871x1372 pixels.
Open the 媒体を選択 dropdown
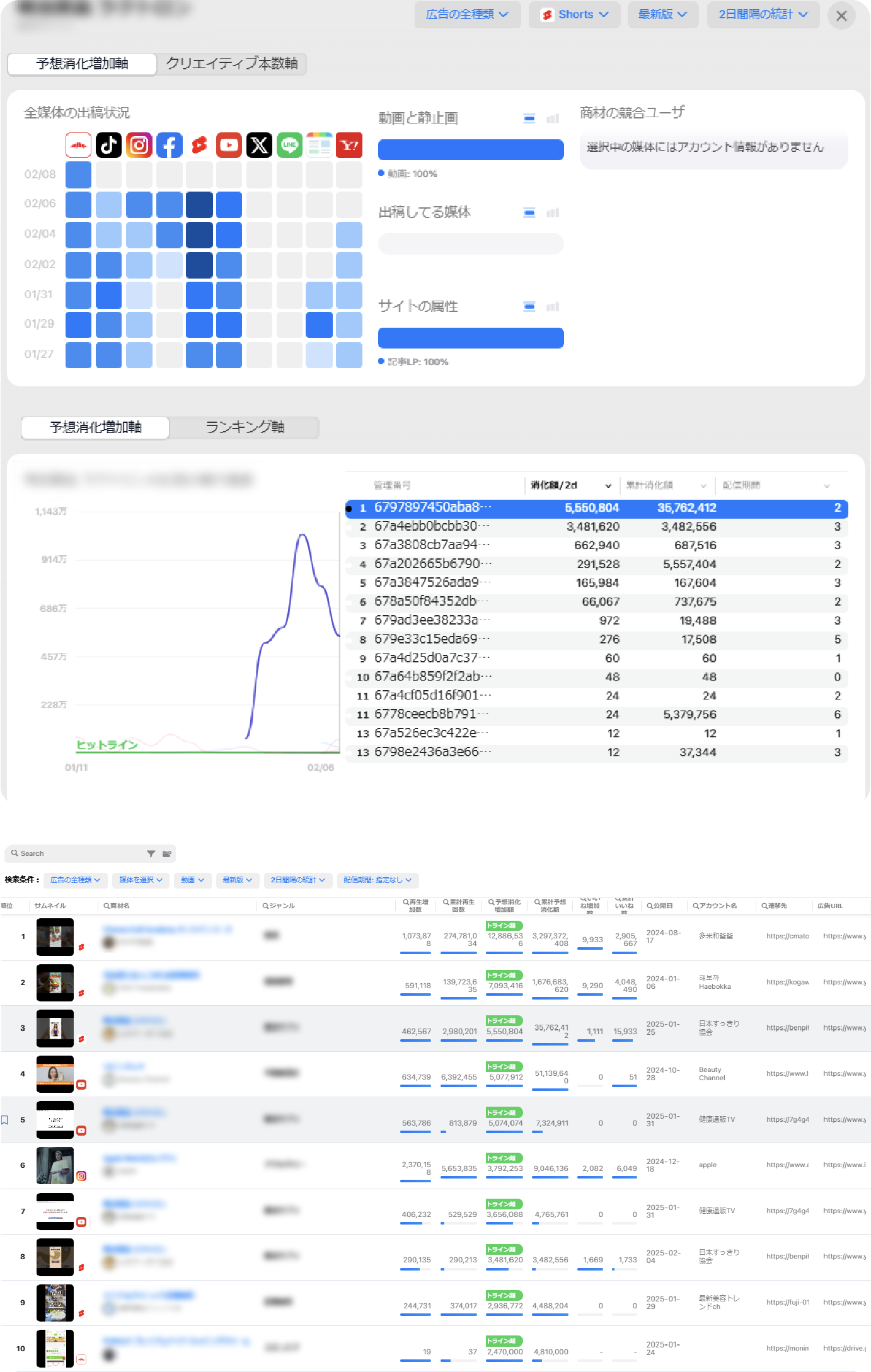tap(141, 880)
